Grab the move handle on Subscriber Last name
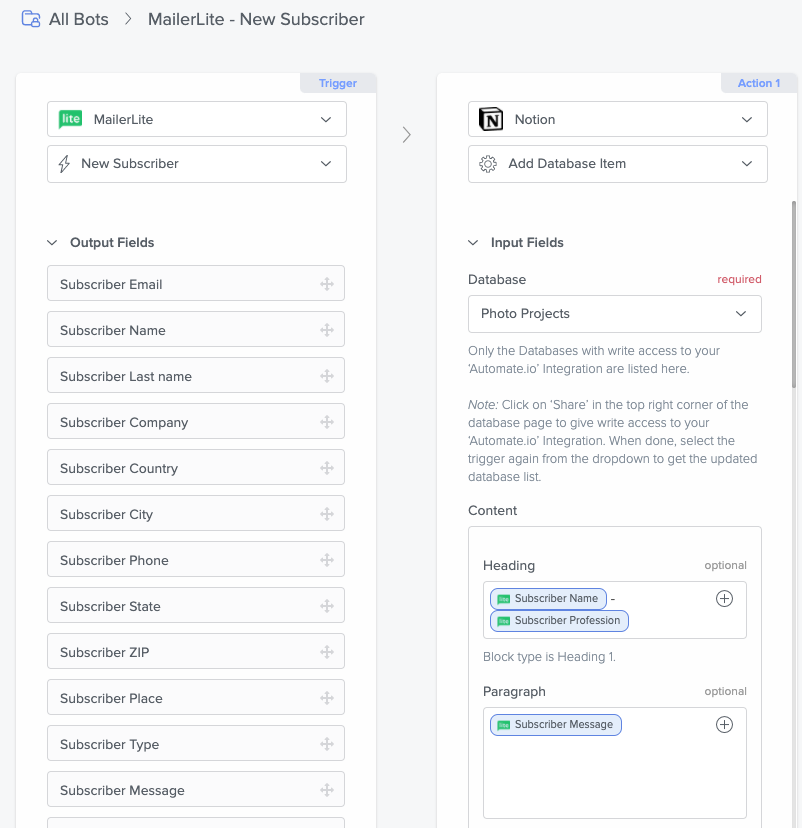802x828 pixels. click(327, 376)
